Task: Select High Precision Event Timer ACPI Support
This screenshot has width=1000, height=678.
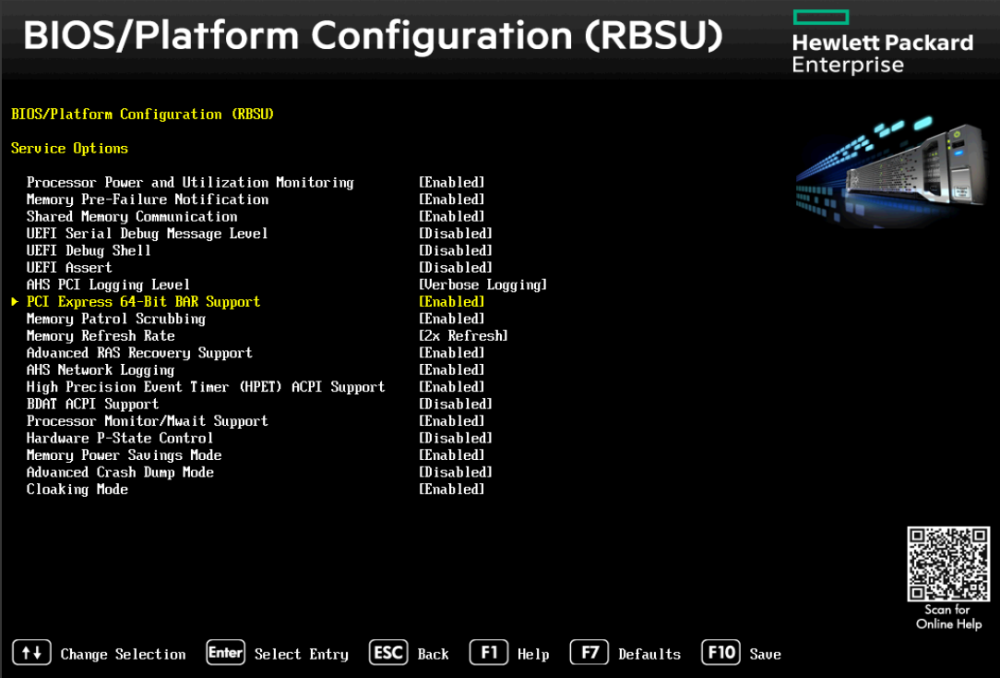Action: 206,387
